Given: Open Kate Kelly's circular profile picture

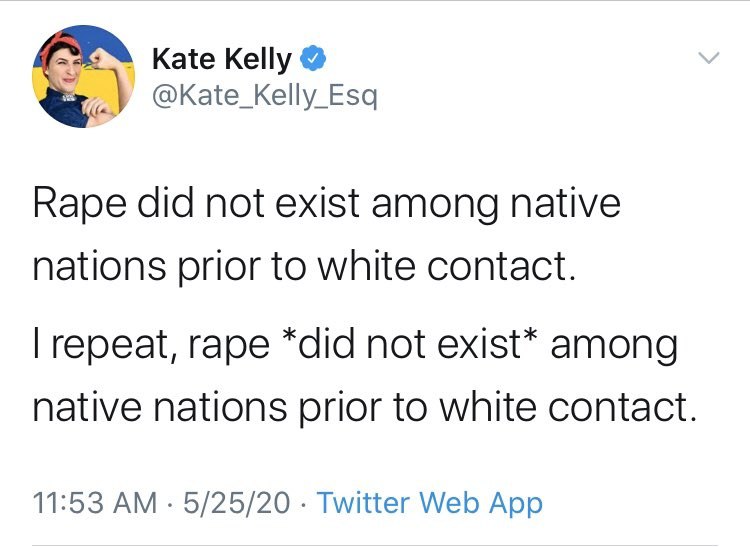Looking at the screenshot, I should pyautogui.click(x=84, y=77).
